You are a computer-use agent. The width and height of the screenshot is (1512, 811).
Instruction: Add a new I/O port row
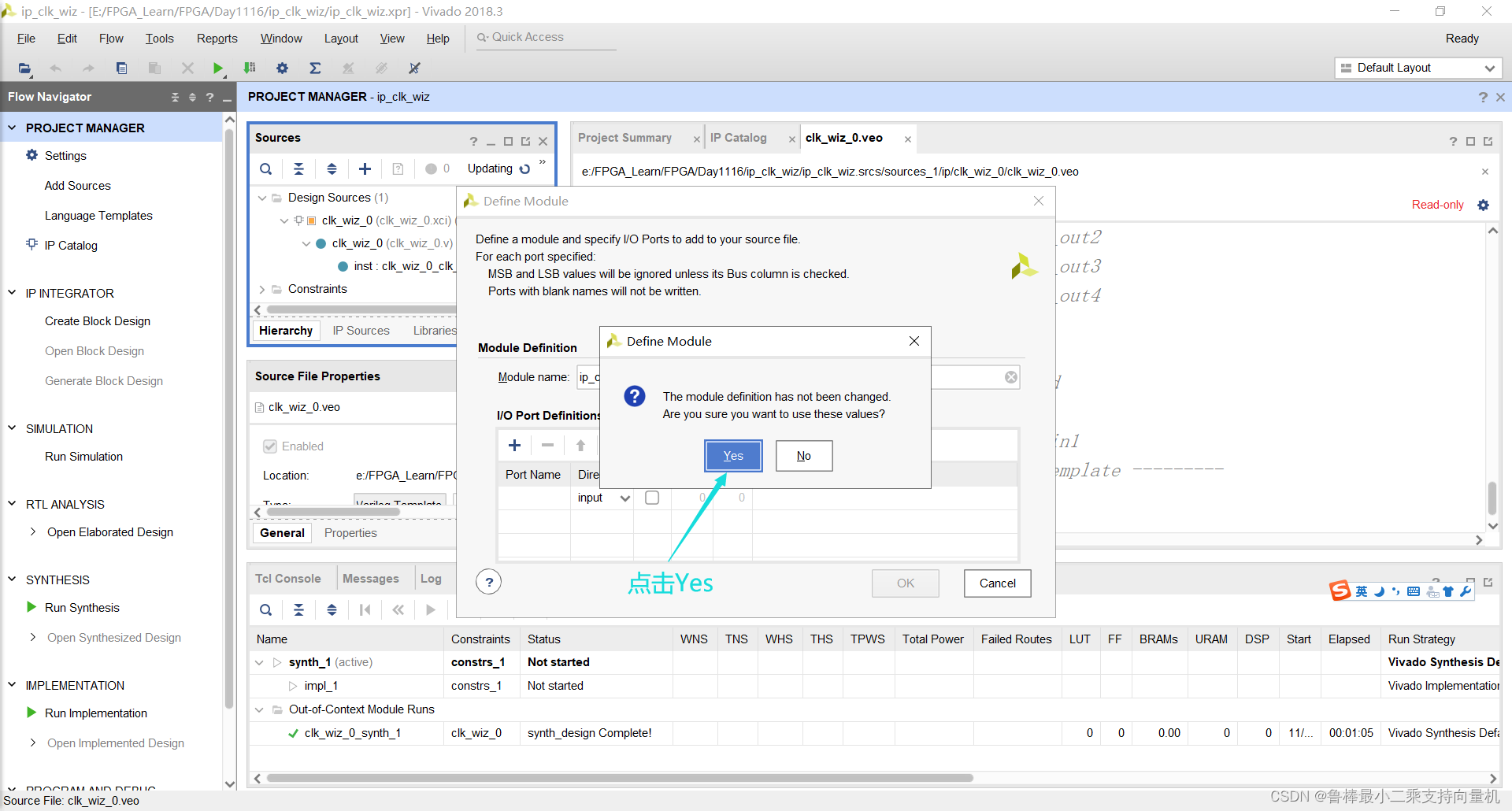[x=515, y=446]
